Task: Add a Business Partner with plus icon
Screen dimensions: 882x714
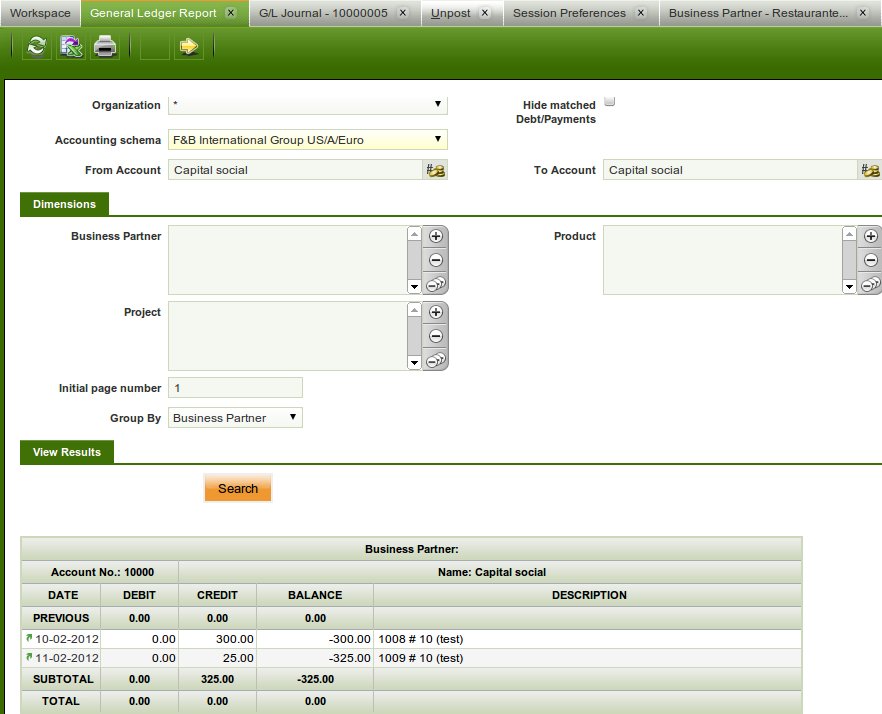Action: (436, 236)
